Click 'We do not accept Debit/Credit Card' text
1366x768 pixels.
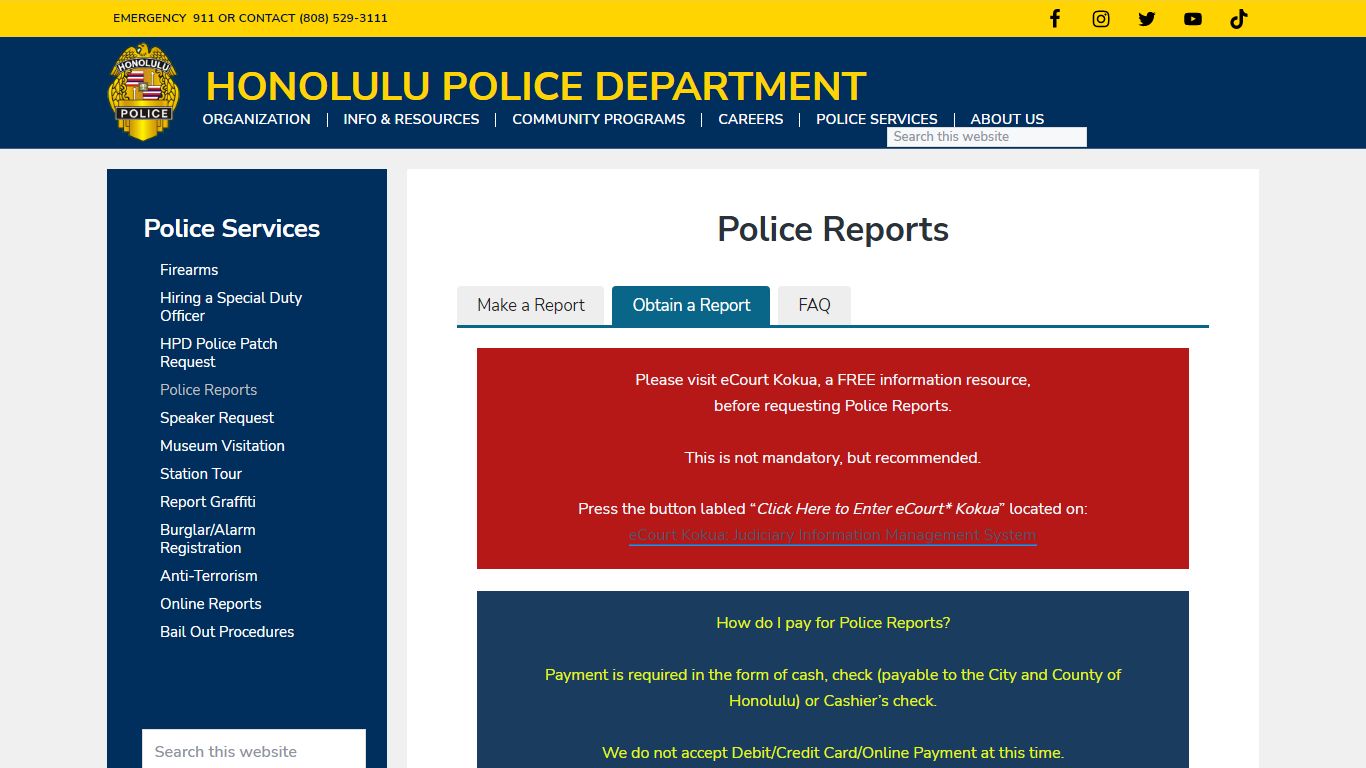pos(833,753)
